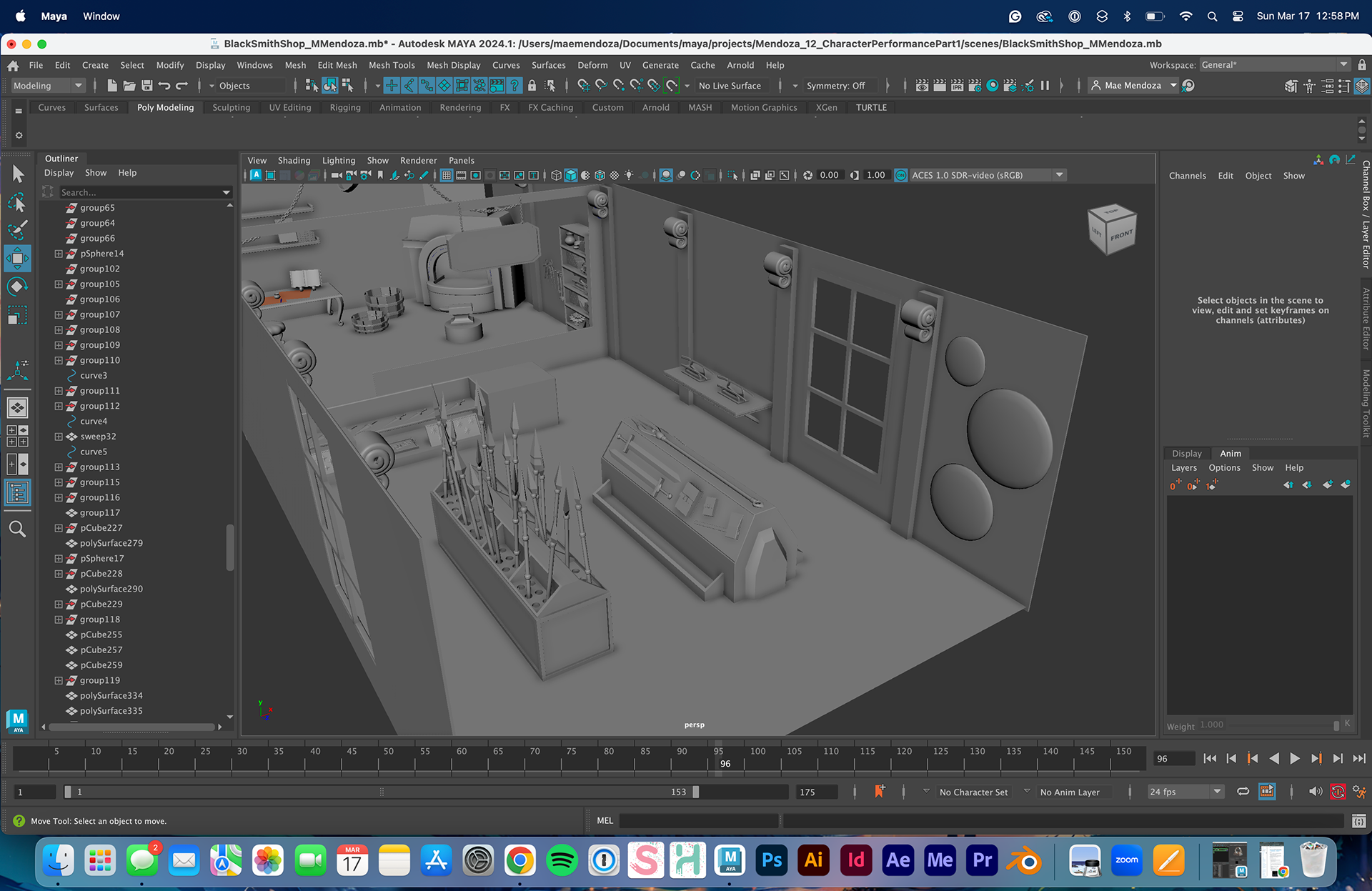
Task: Open the Mesh Tools menu
Action: click(392, 65)
